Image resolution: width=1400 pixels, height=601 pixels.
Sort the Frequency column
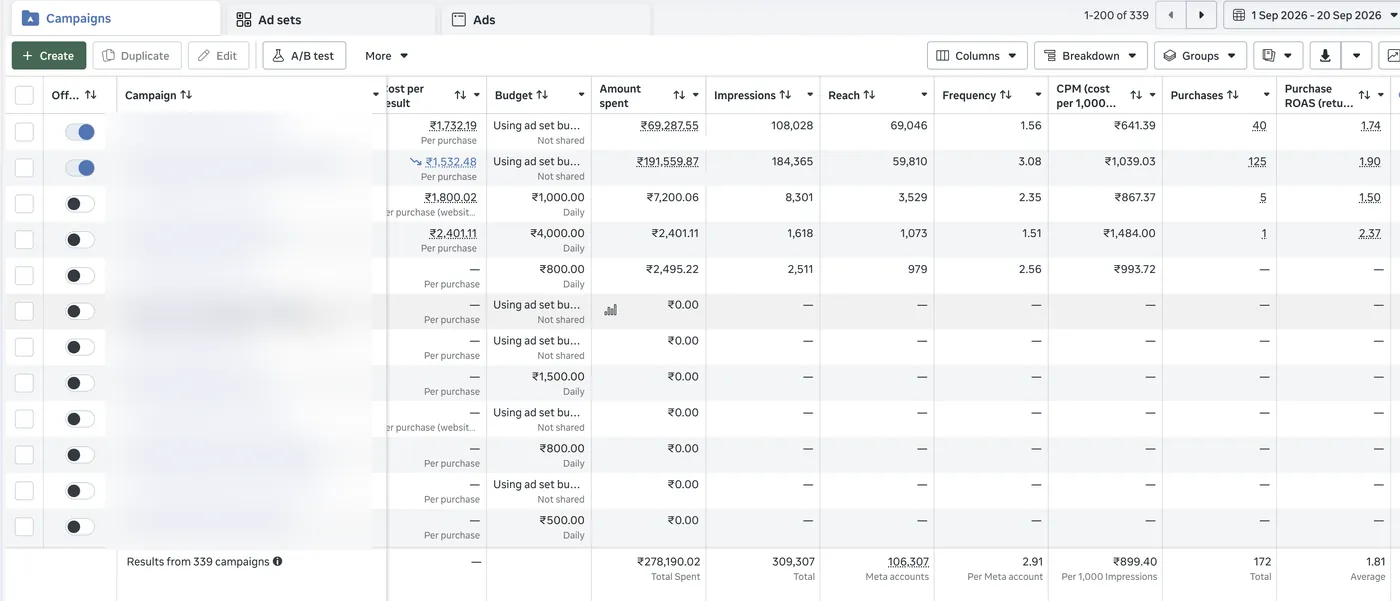tap(1006, 95)
